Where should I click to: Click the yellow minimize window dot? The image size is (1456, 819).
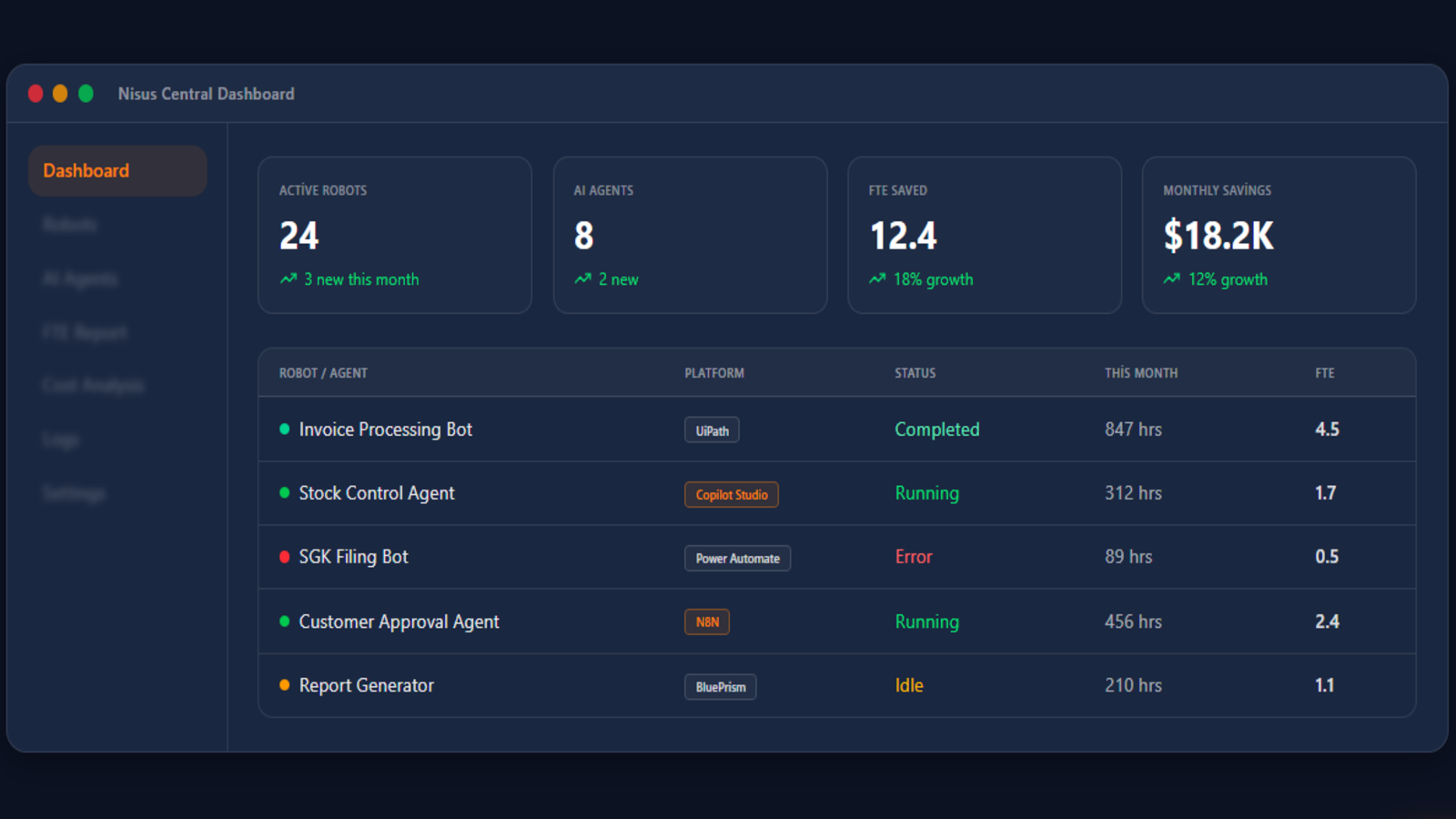(x=60, y=94)
